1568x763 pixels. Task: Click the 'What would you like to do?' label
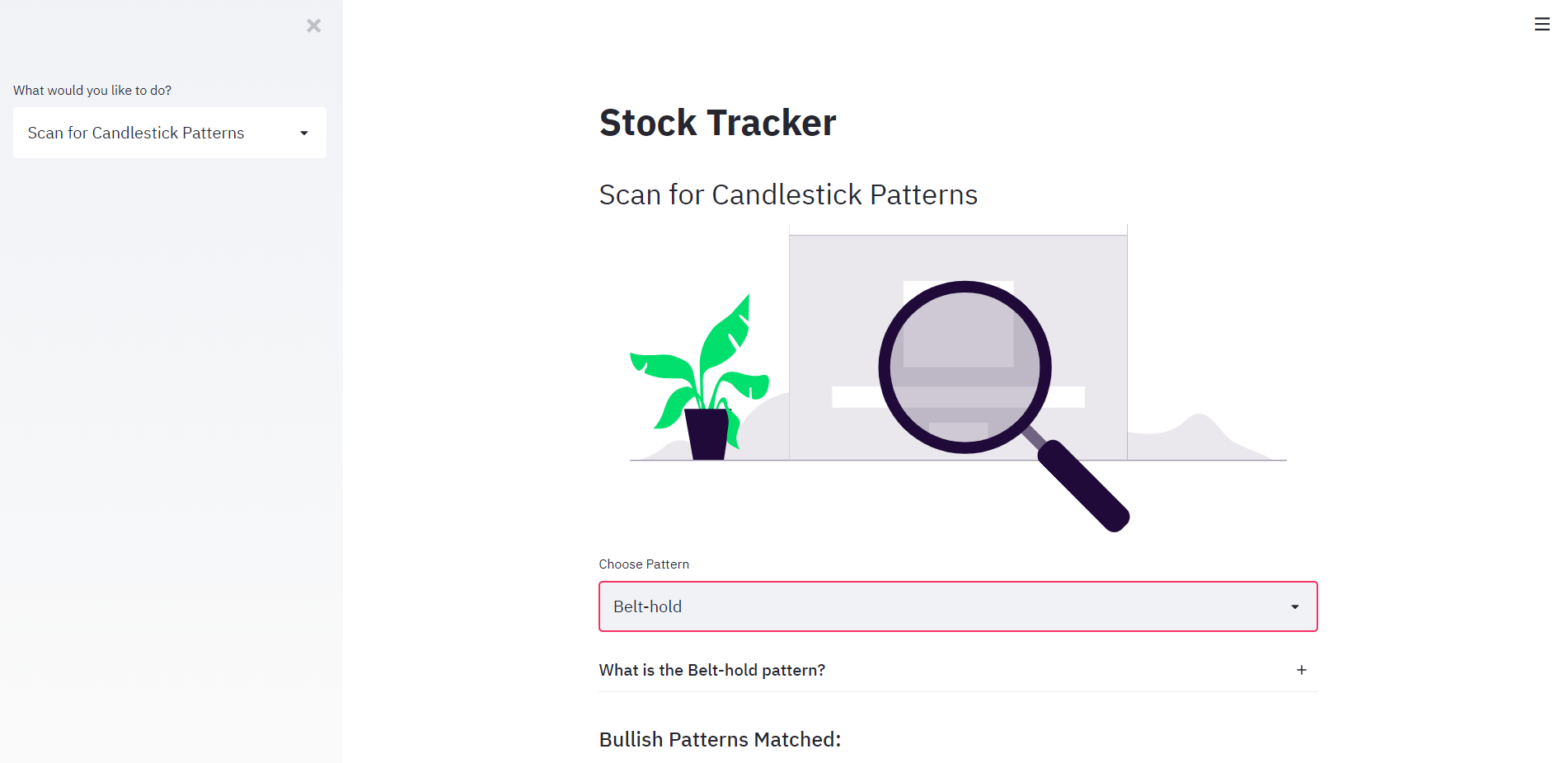[x=92, y=91]
